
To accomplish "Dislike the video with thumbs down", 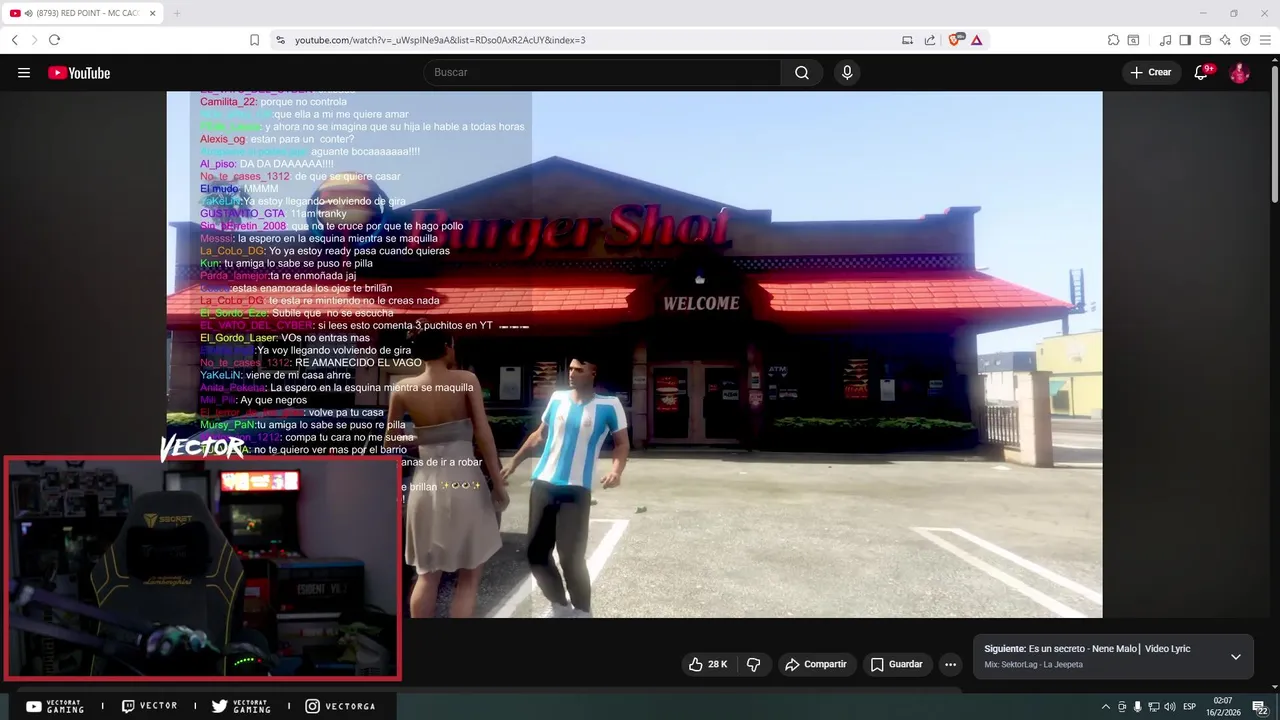I will click(754, 664).
